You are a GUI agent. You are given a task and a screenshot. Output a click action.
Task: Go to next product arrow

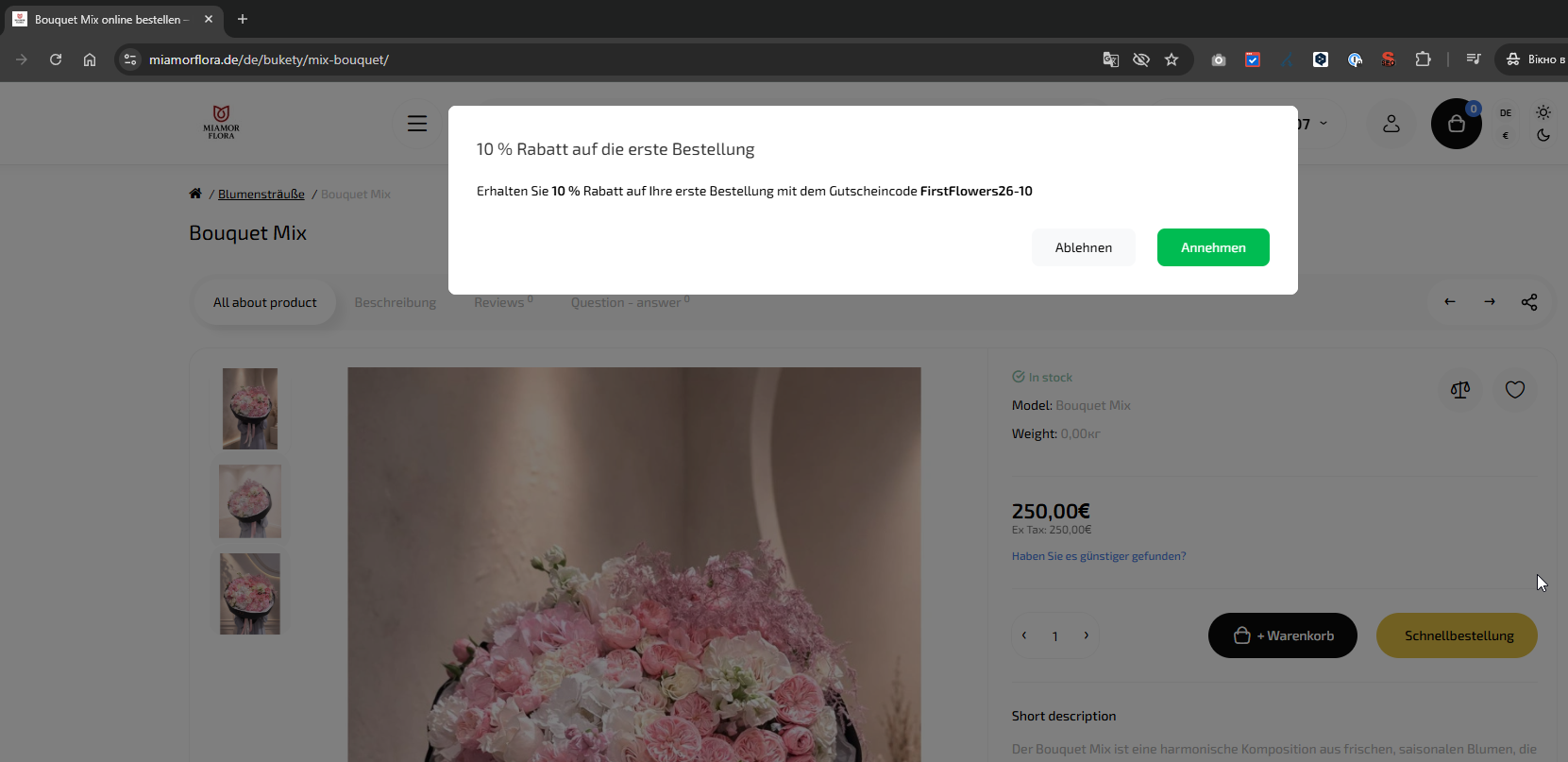tap(1490, 302)
